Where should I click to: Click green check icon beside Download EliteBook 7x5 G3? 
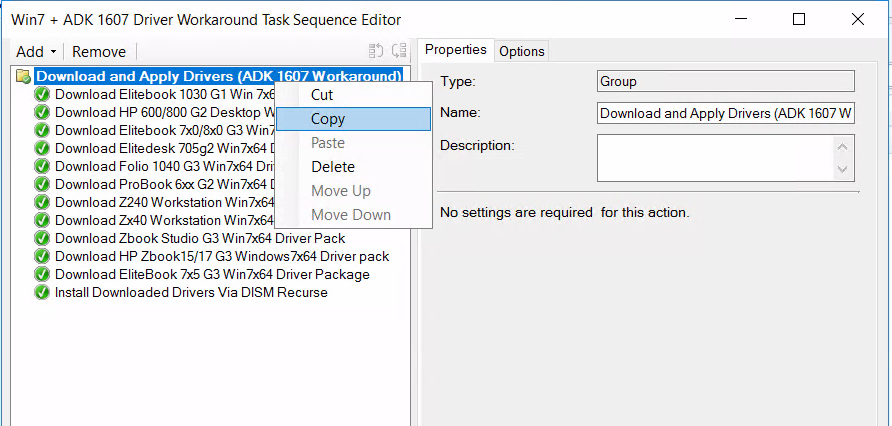point(42,274)
